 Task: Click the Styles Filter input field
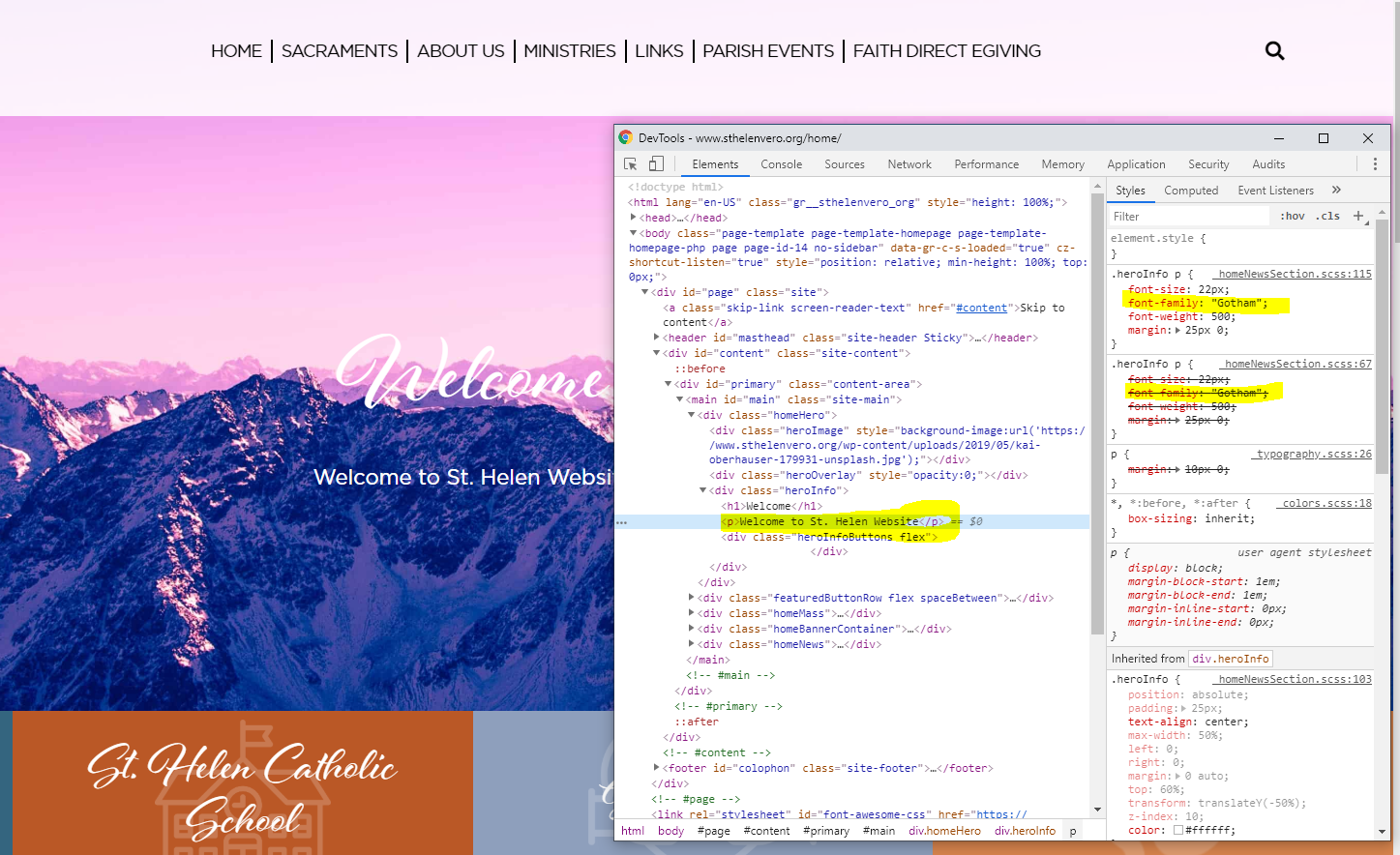(x=1188, y=217)
